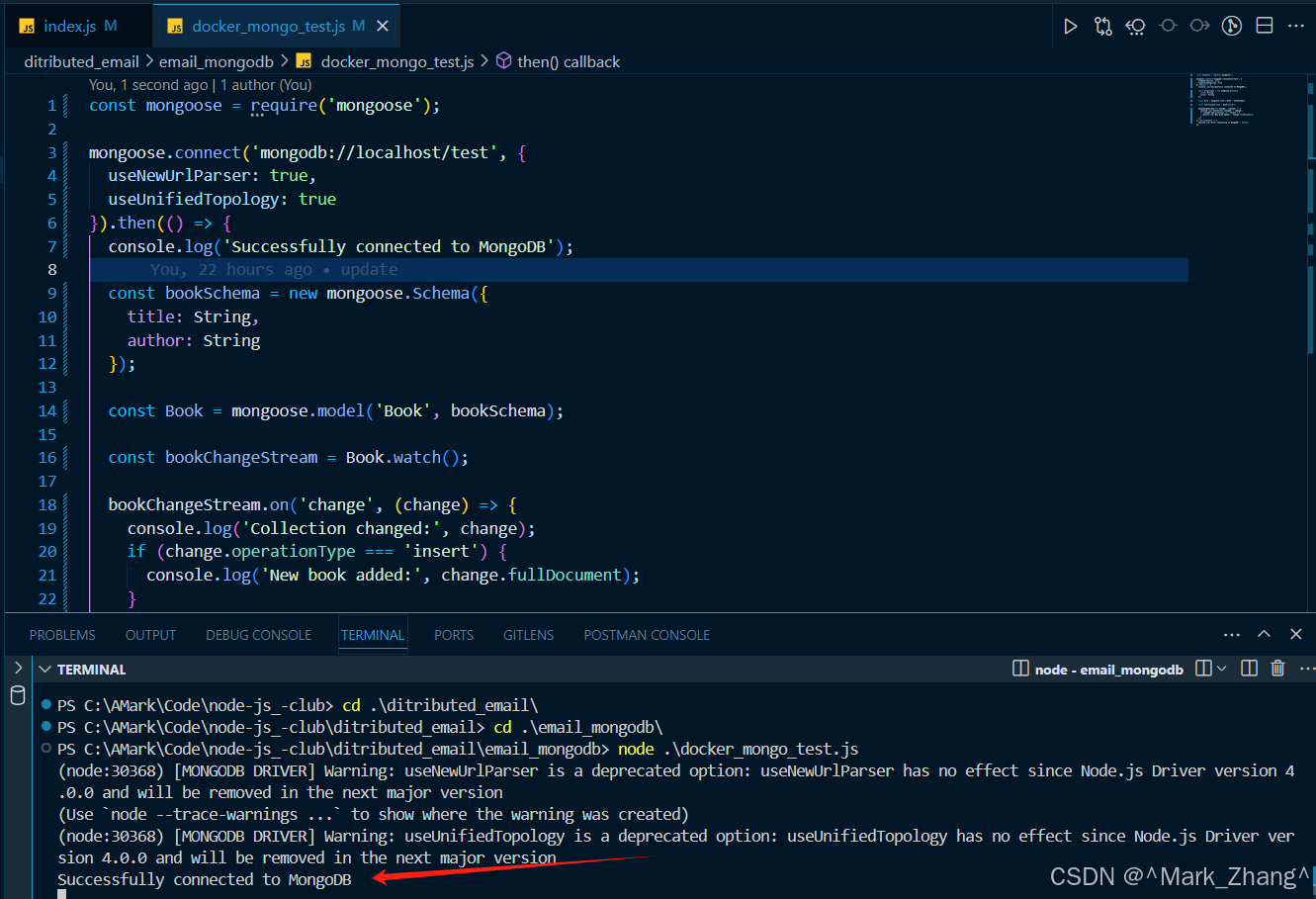Open the OUTPUT panel tab

150,635
